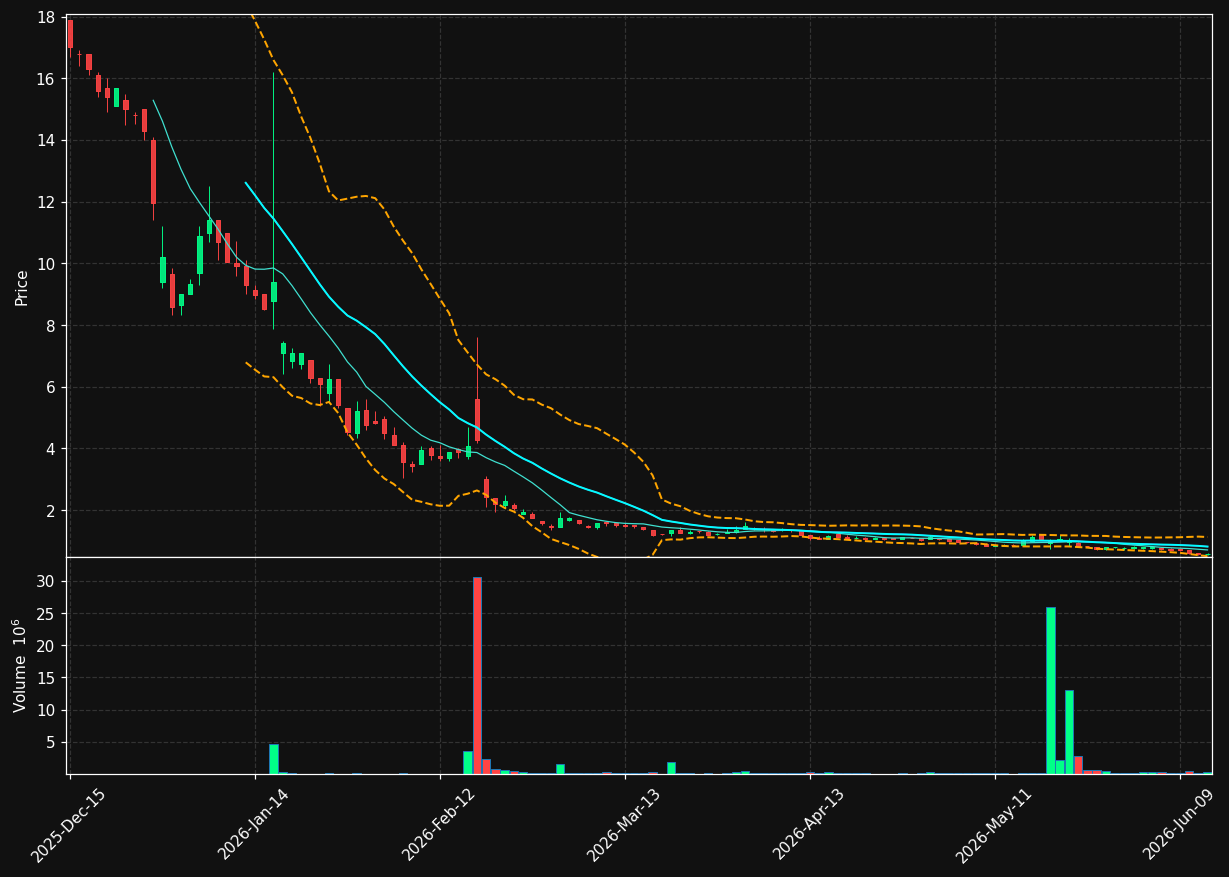
Task: Click the 2026-Mar-13 date label
Action: (x=623, y=825)
